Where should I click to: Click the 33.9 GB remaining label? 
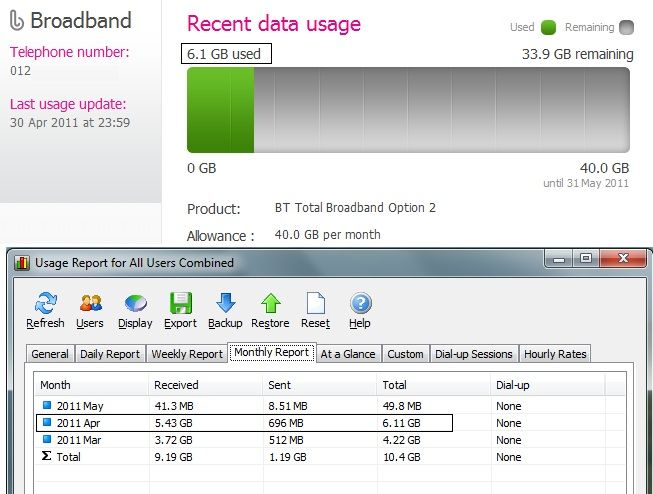point(578,54)
